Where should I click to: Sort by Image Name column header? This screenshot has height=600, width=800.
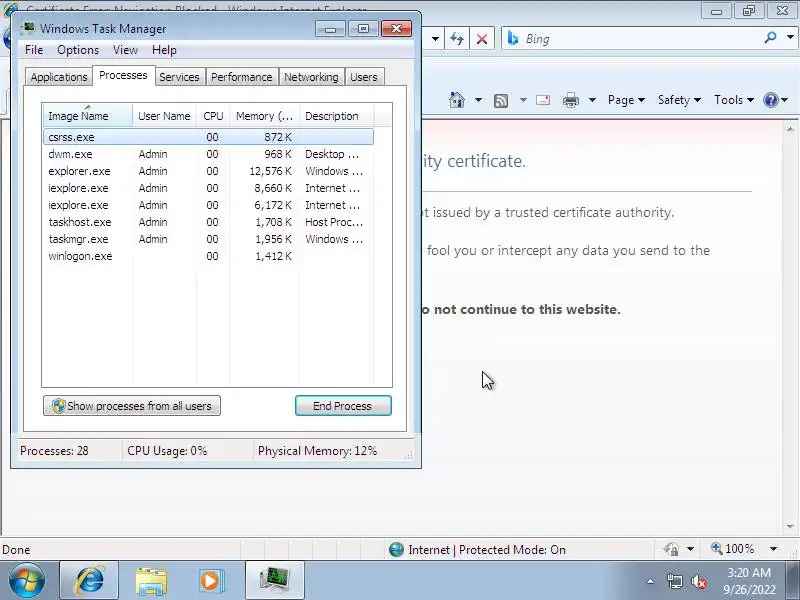(x=88, y=116)
